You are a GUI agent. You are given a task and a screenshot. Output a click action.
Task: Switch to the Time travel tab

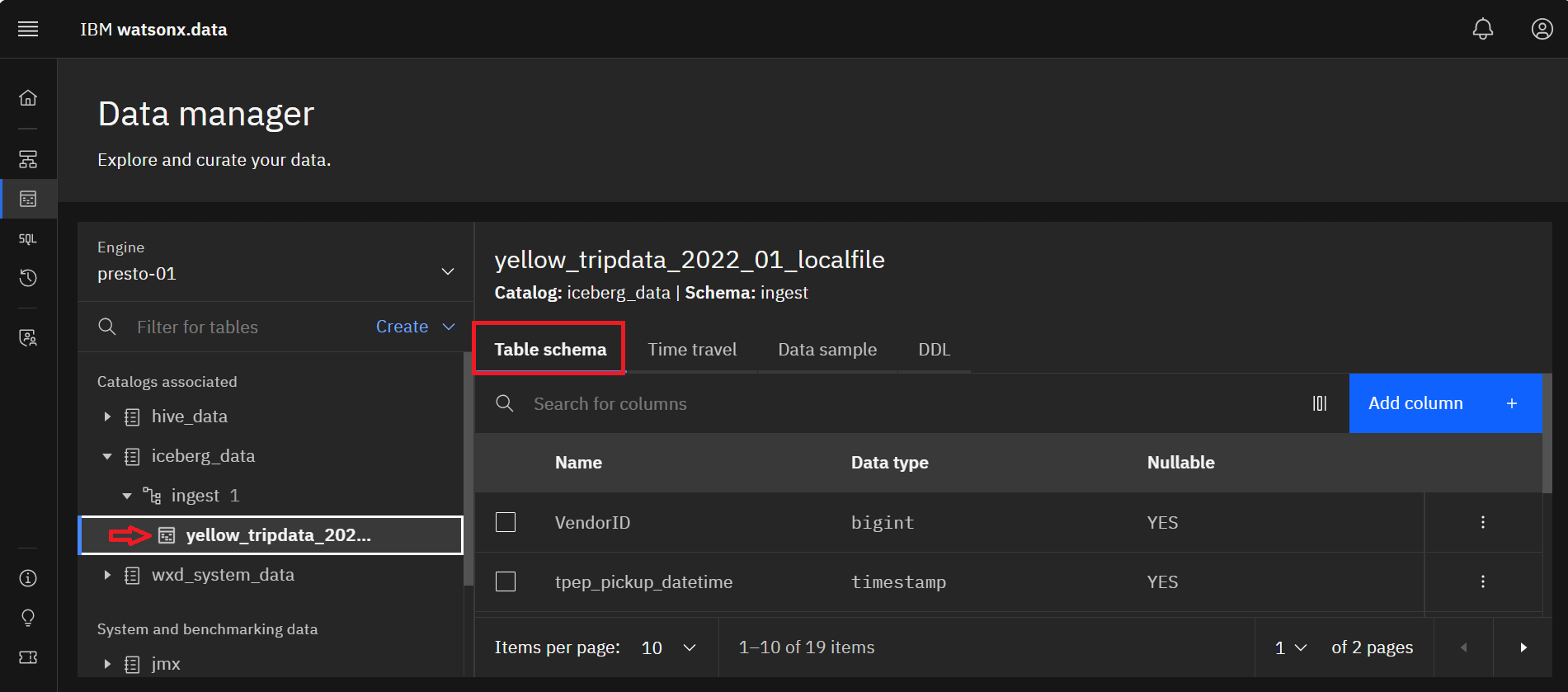click(692, 350)
